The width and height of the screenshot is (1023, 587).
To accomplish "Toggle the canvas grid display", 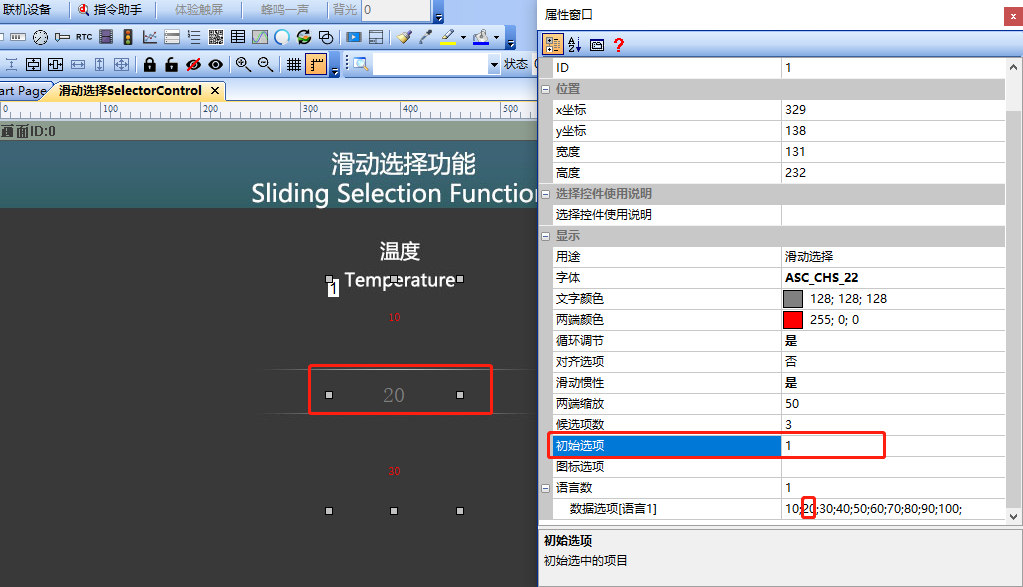I will [294, 64].
